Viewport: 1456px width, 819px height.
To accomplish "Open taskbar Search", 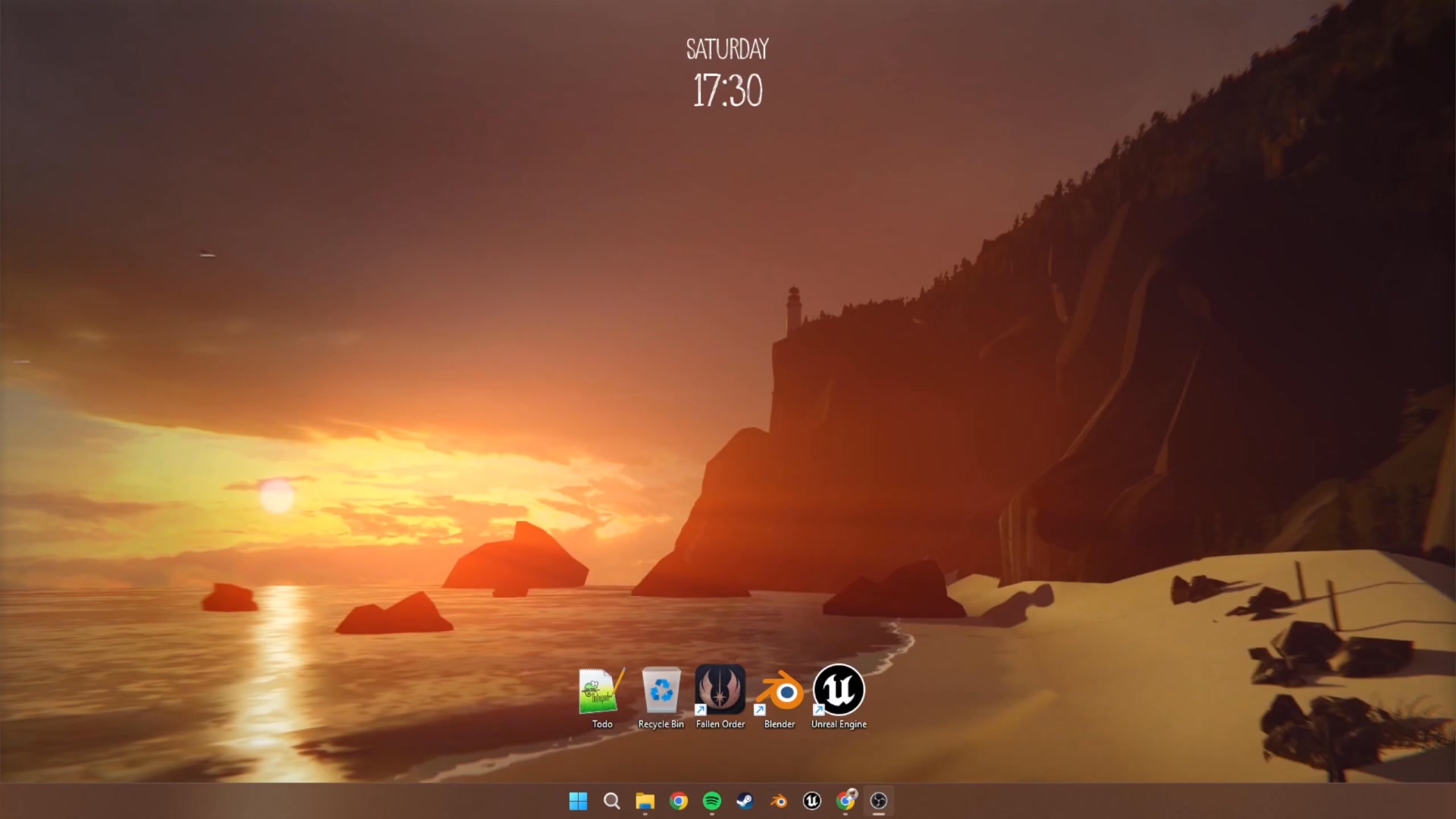I will [x=612, y=801].
